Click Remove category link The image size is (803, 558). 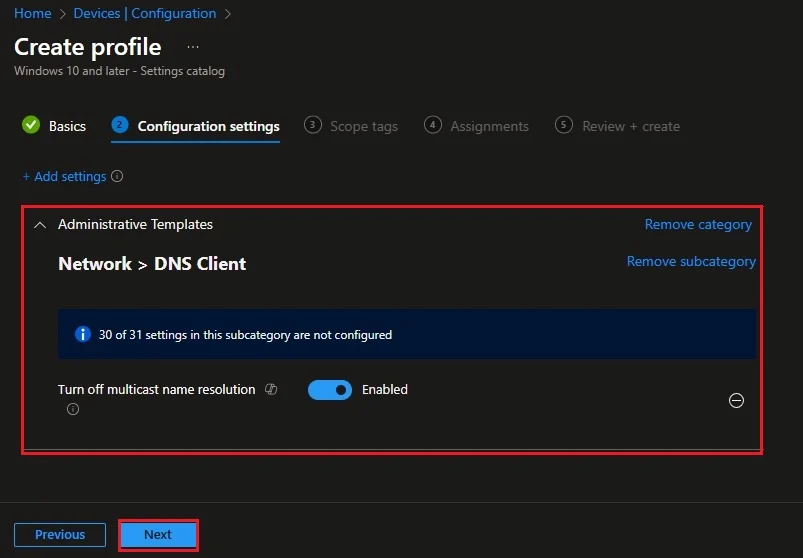click(698, 225)
